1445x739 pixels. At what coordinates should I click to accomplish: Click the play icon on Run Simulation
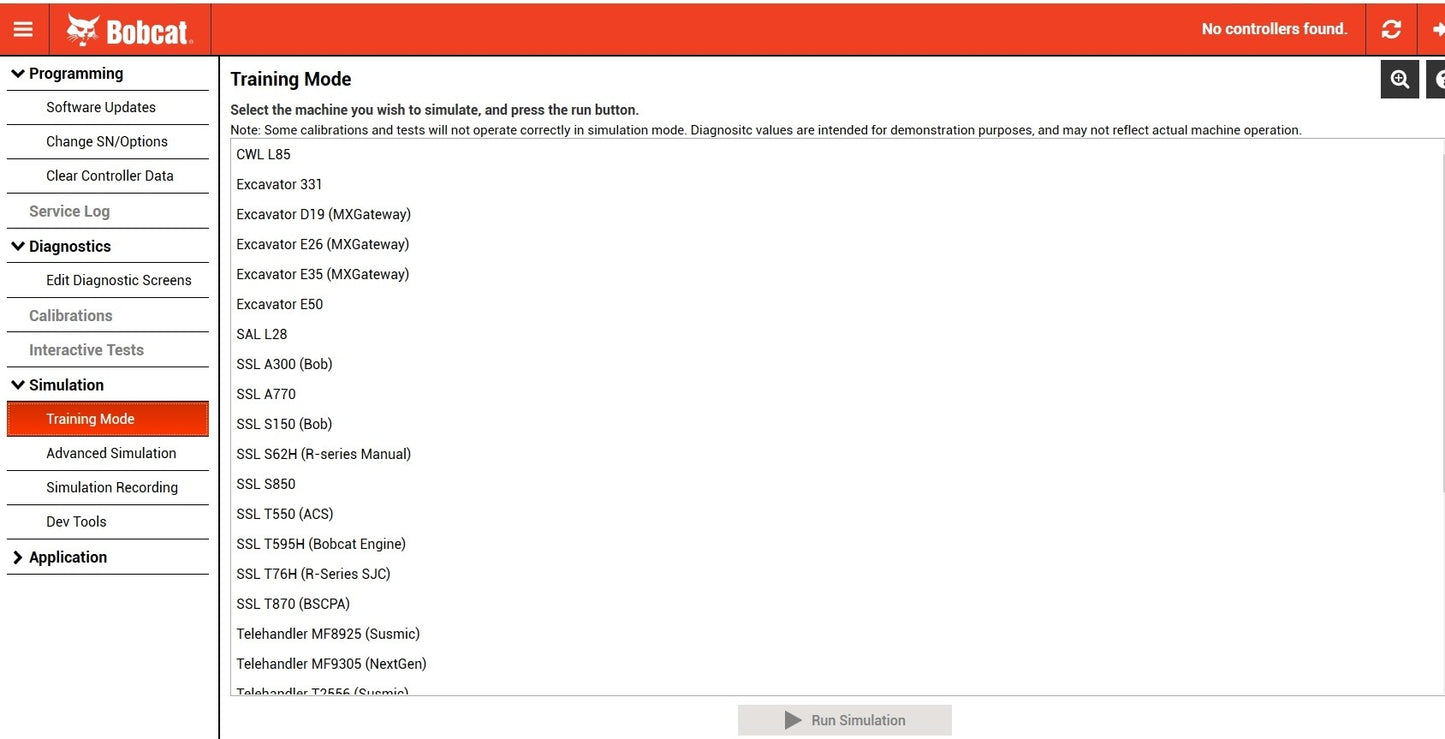pyautogui.click(x=794, y=720)
